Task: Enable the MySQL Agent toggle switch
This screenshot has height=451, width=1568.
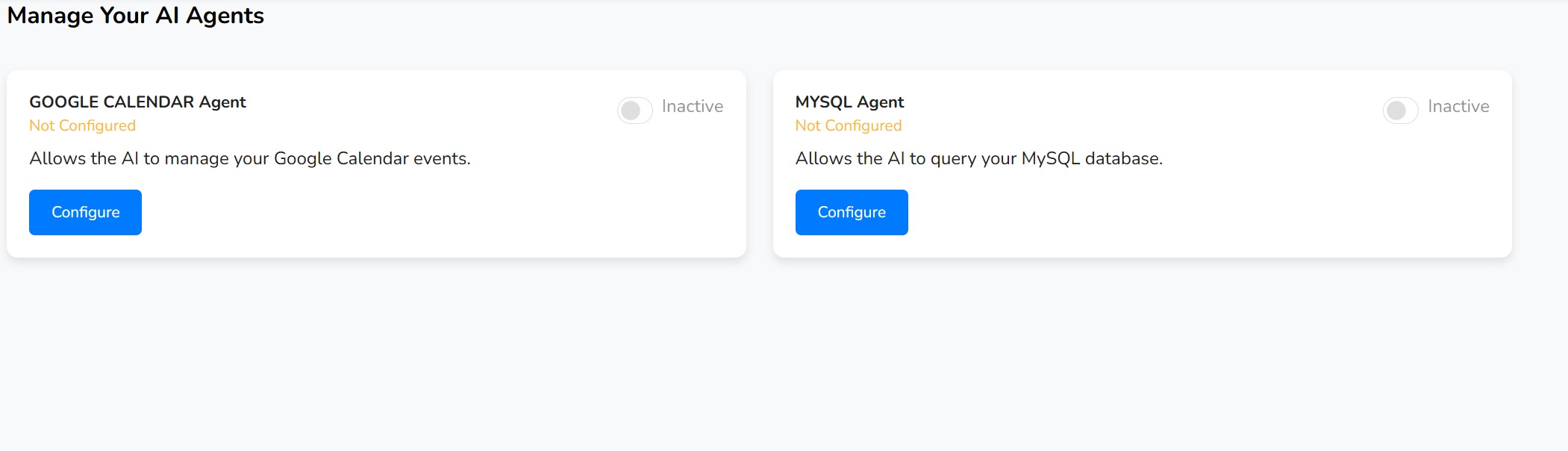Action: coord(1400,111)
